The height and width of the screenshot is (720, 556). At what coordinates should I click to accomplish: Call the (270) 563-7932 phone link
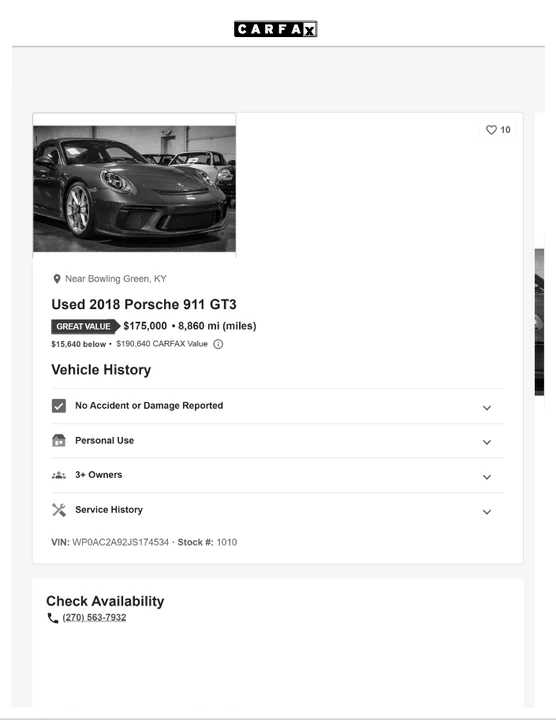(x=94, y=617)
